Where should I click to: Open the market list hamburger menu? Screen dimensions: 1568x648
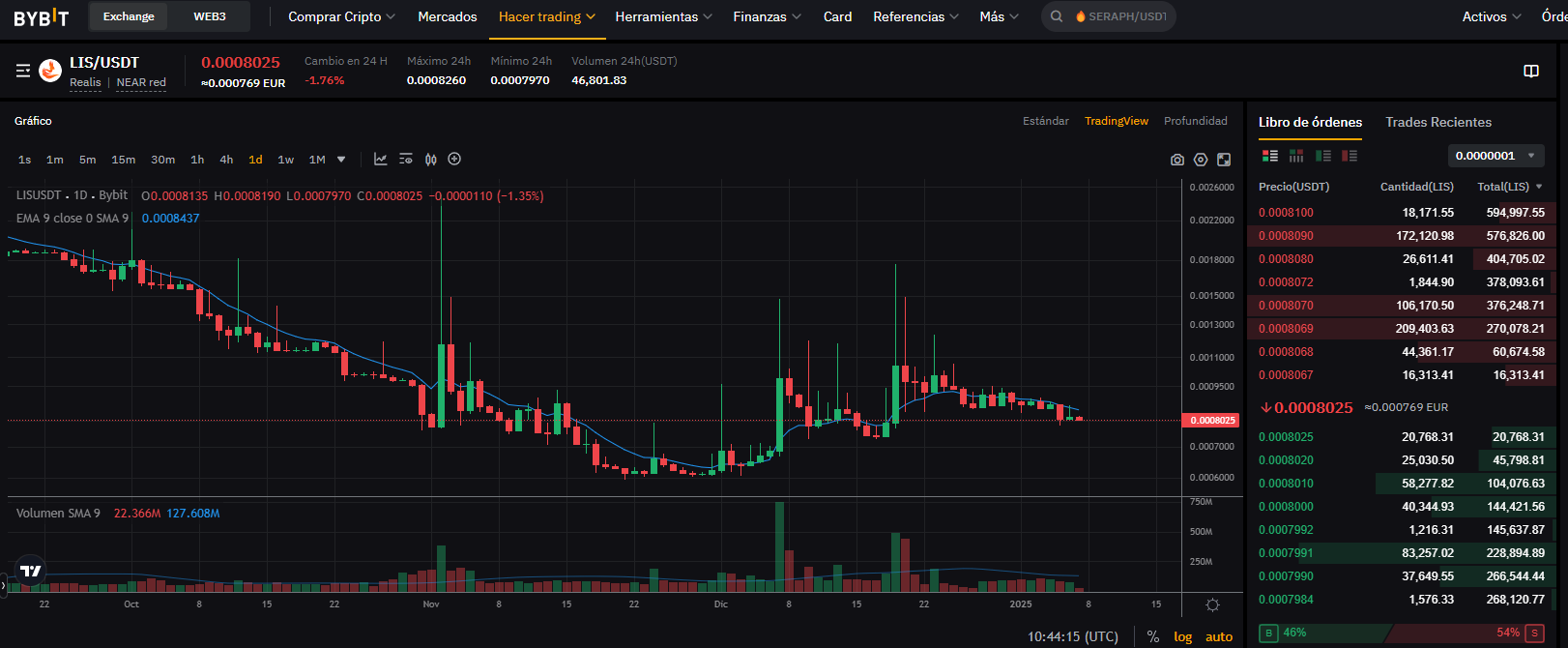coord(23,71)
